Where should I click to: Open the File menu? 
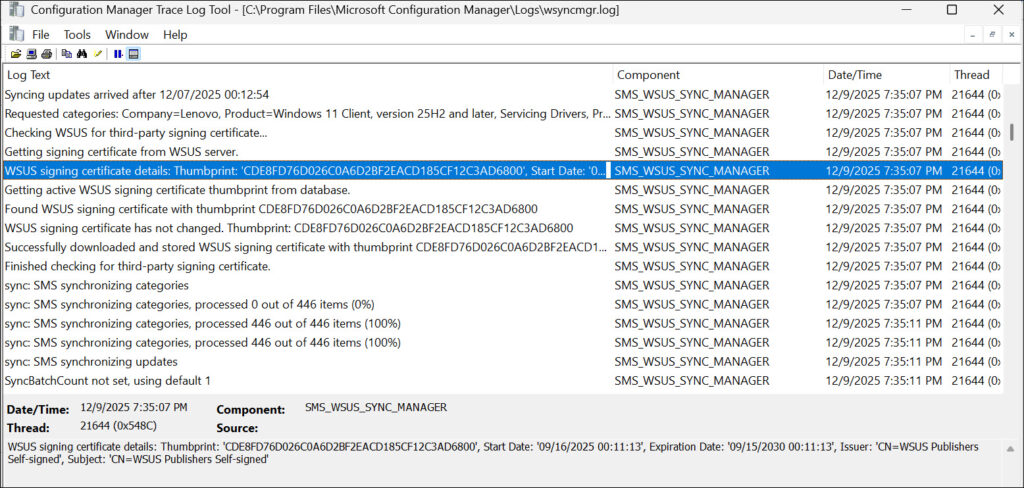click(40, 35)
